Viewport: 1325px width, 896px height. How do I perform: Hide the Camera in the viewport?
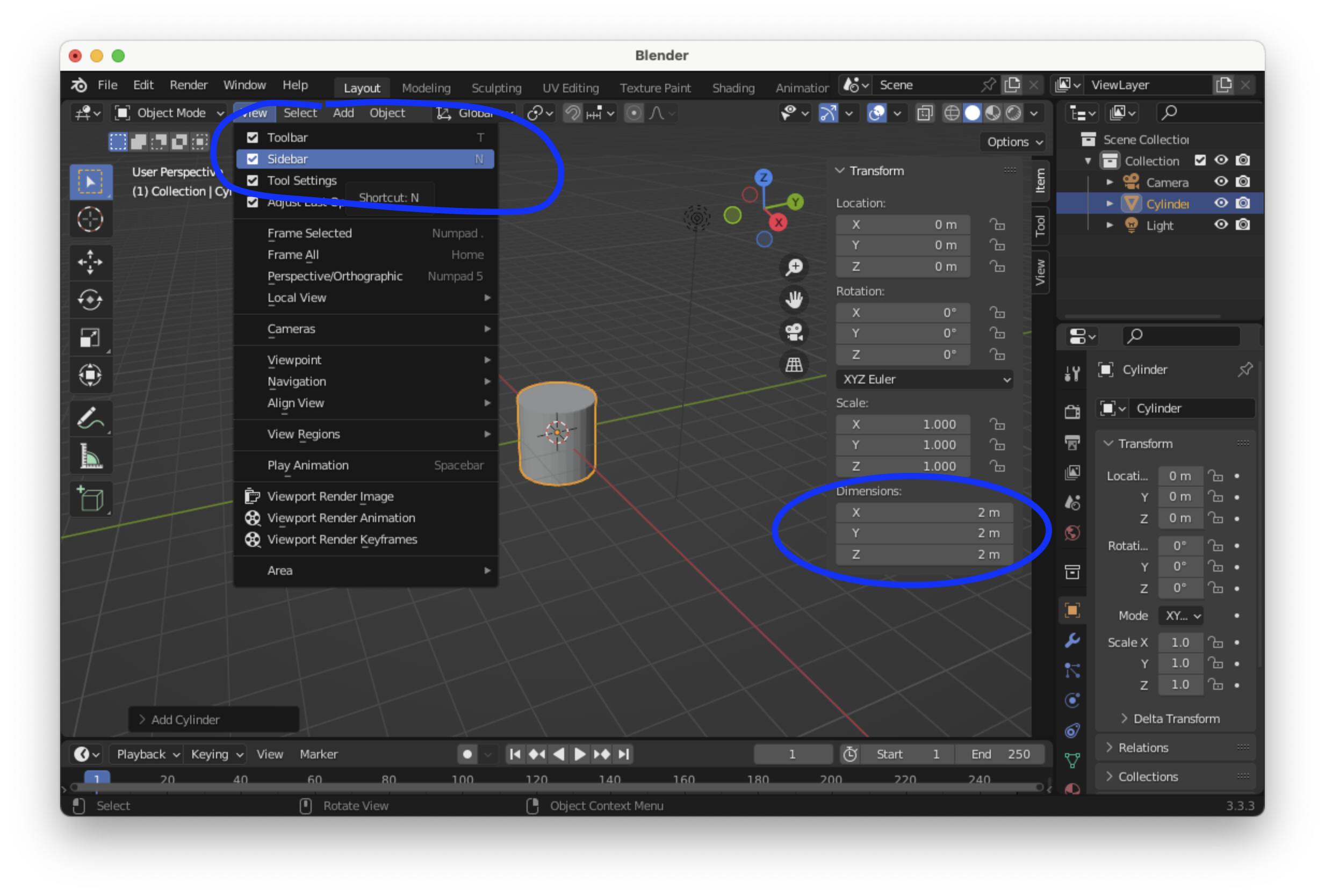tap(1221, 181)
